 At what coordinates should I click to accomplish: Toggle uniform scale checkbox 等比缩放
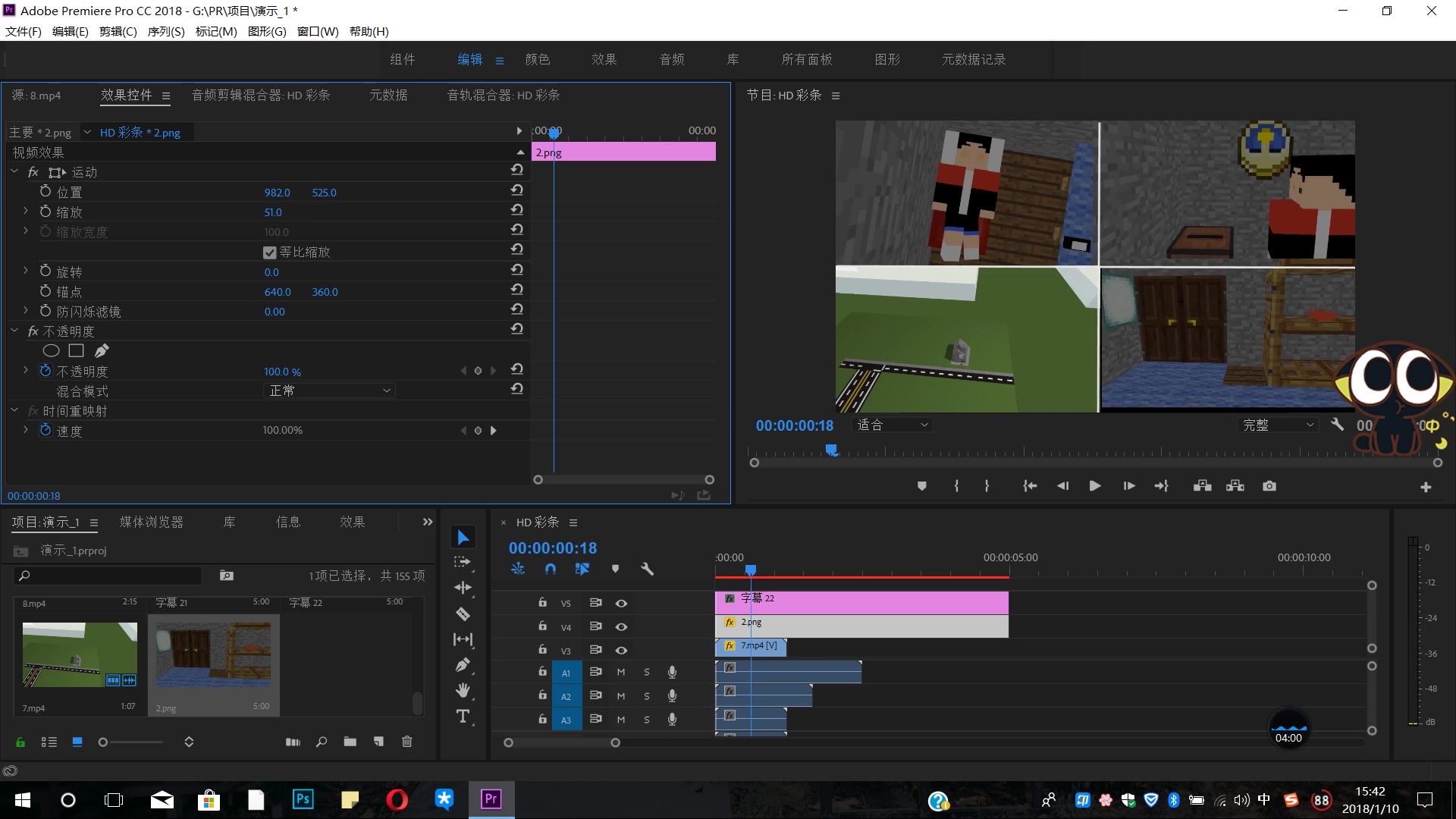[269, 253]
